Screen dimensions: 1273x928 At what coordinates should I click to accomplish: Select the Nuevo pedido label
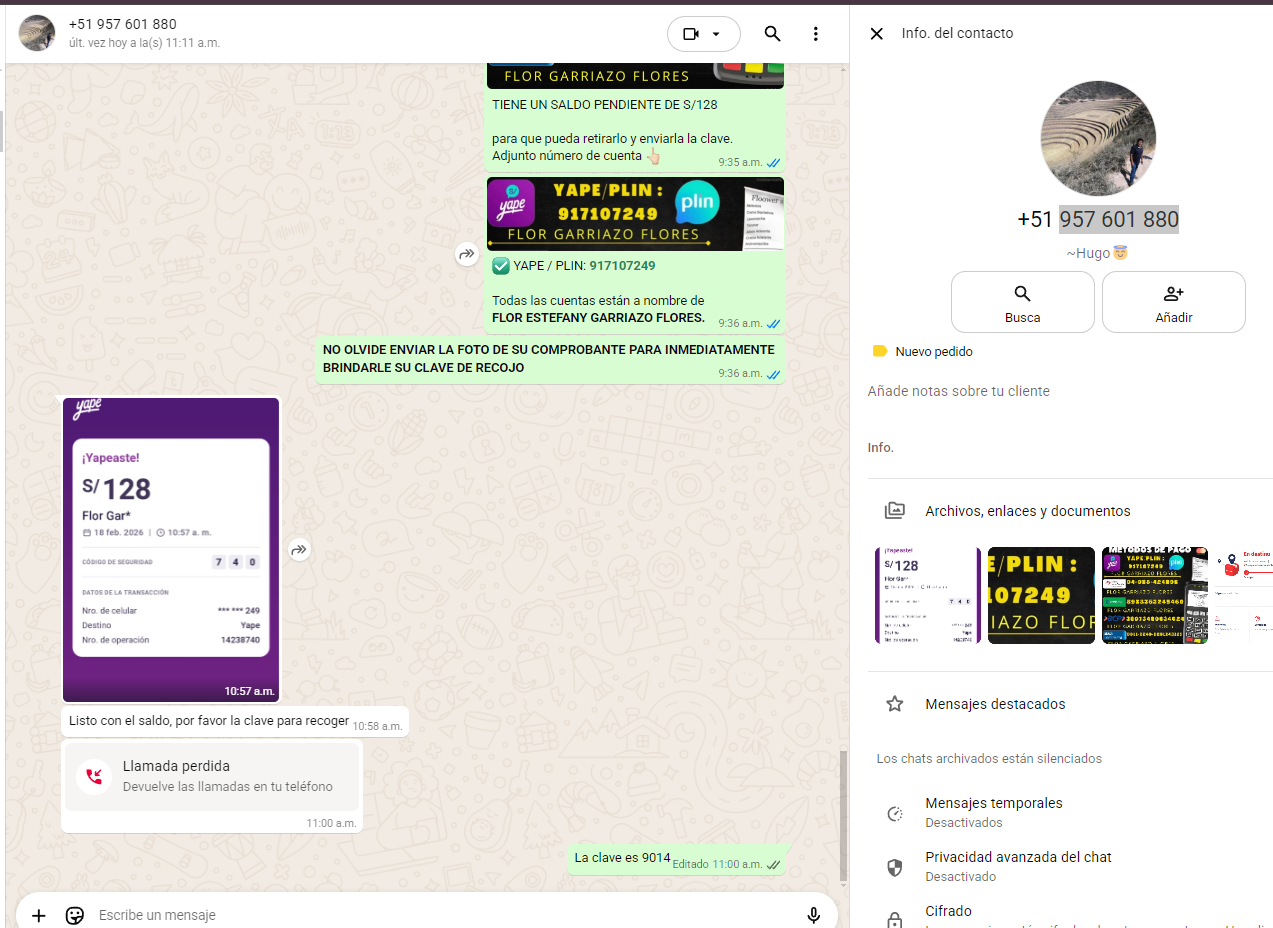pyautogui.click(x=933, y=352)
